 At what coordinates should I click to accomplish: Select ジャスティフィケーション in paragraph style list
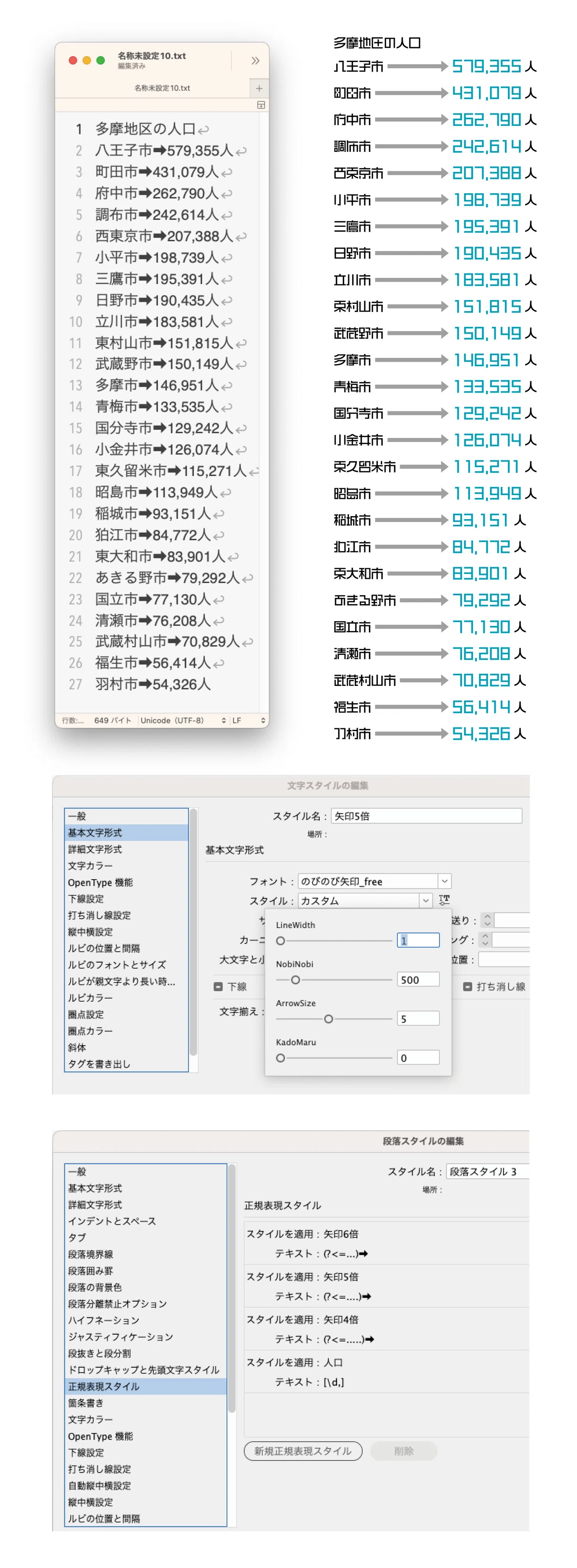tap(146, 1337)
